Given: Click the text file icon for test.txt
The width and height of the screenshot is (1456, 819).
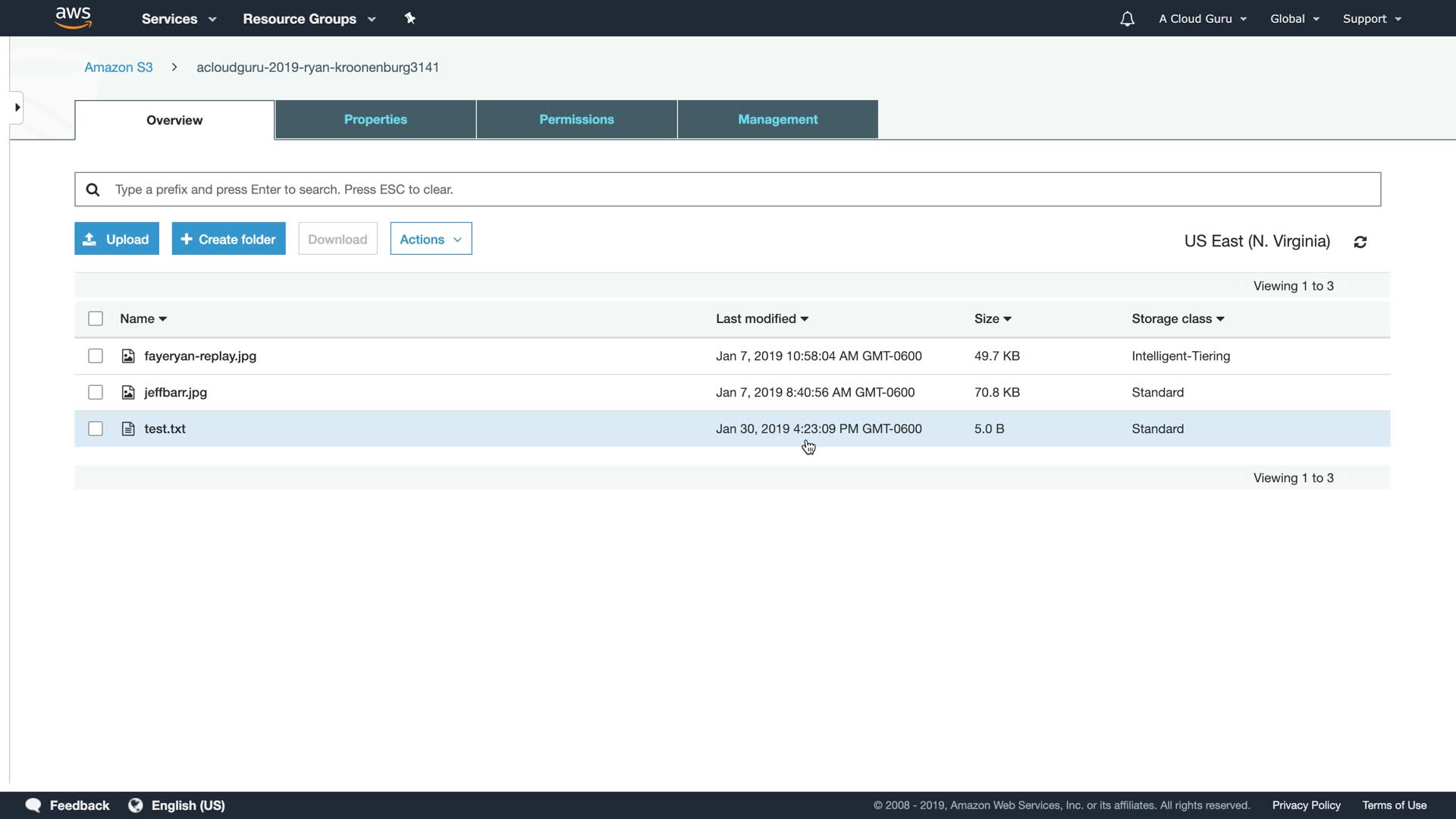Looking at the screenshot, I should [x=128, y=429].
